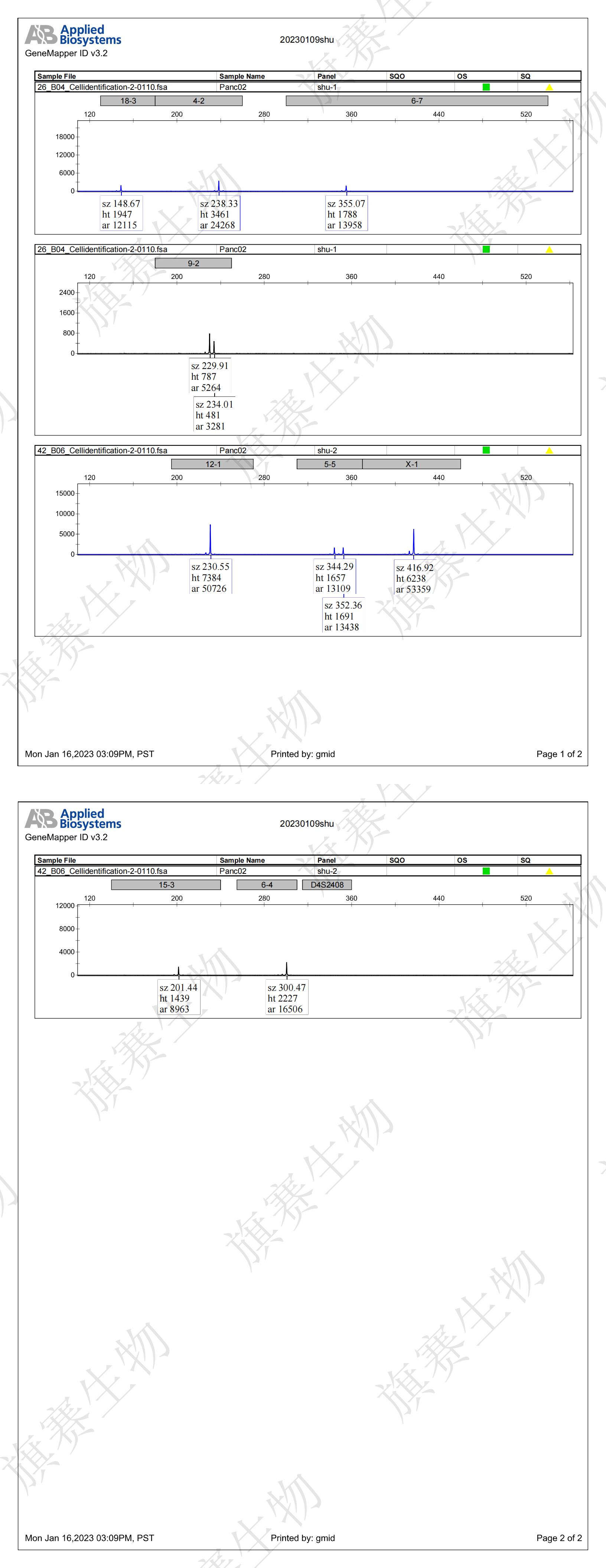This screenshot has width=606, height=1568.
Task: Select the 6-7 marker bar
Action: click(417, 101)
